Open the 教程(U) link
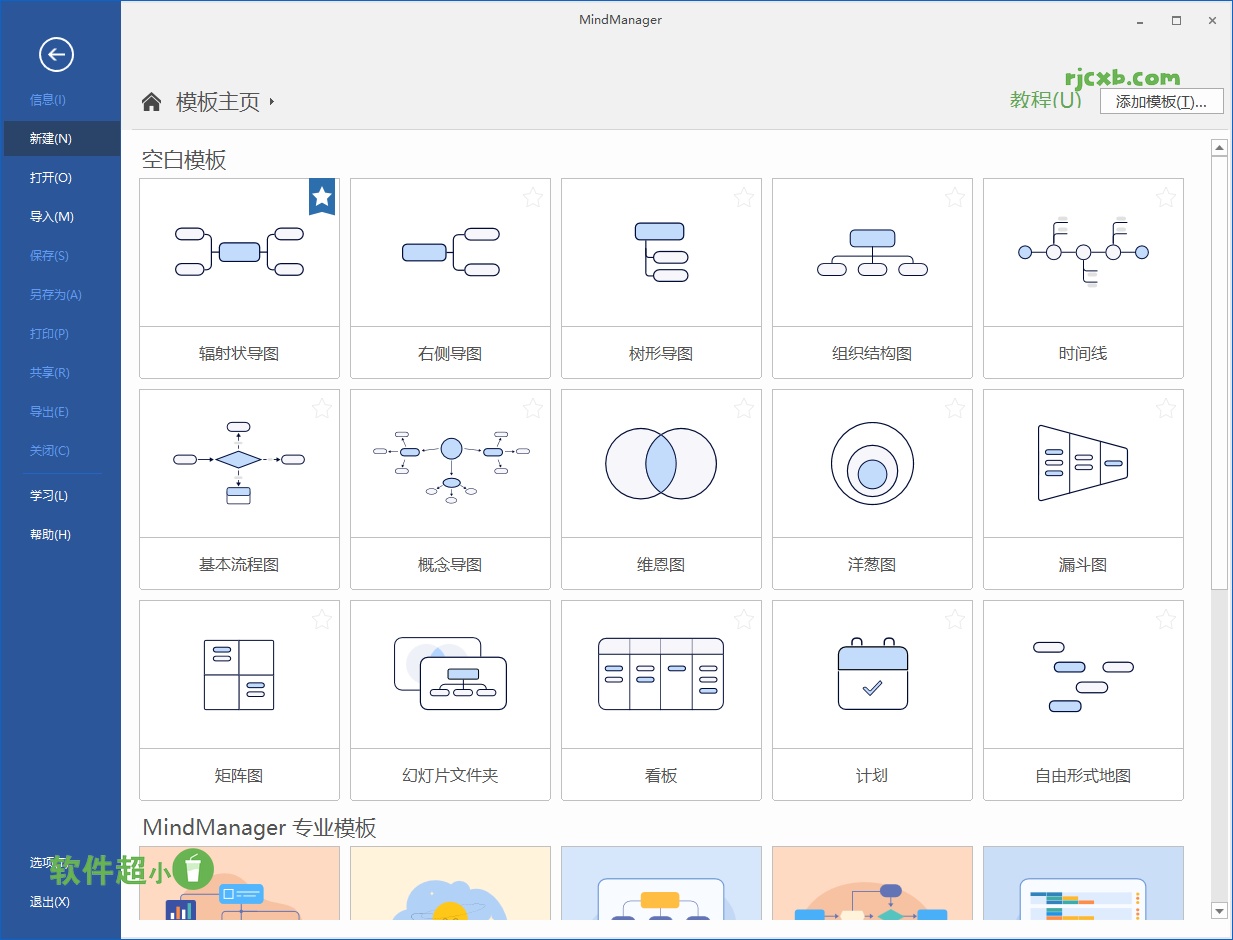 point(1045,100)
